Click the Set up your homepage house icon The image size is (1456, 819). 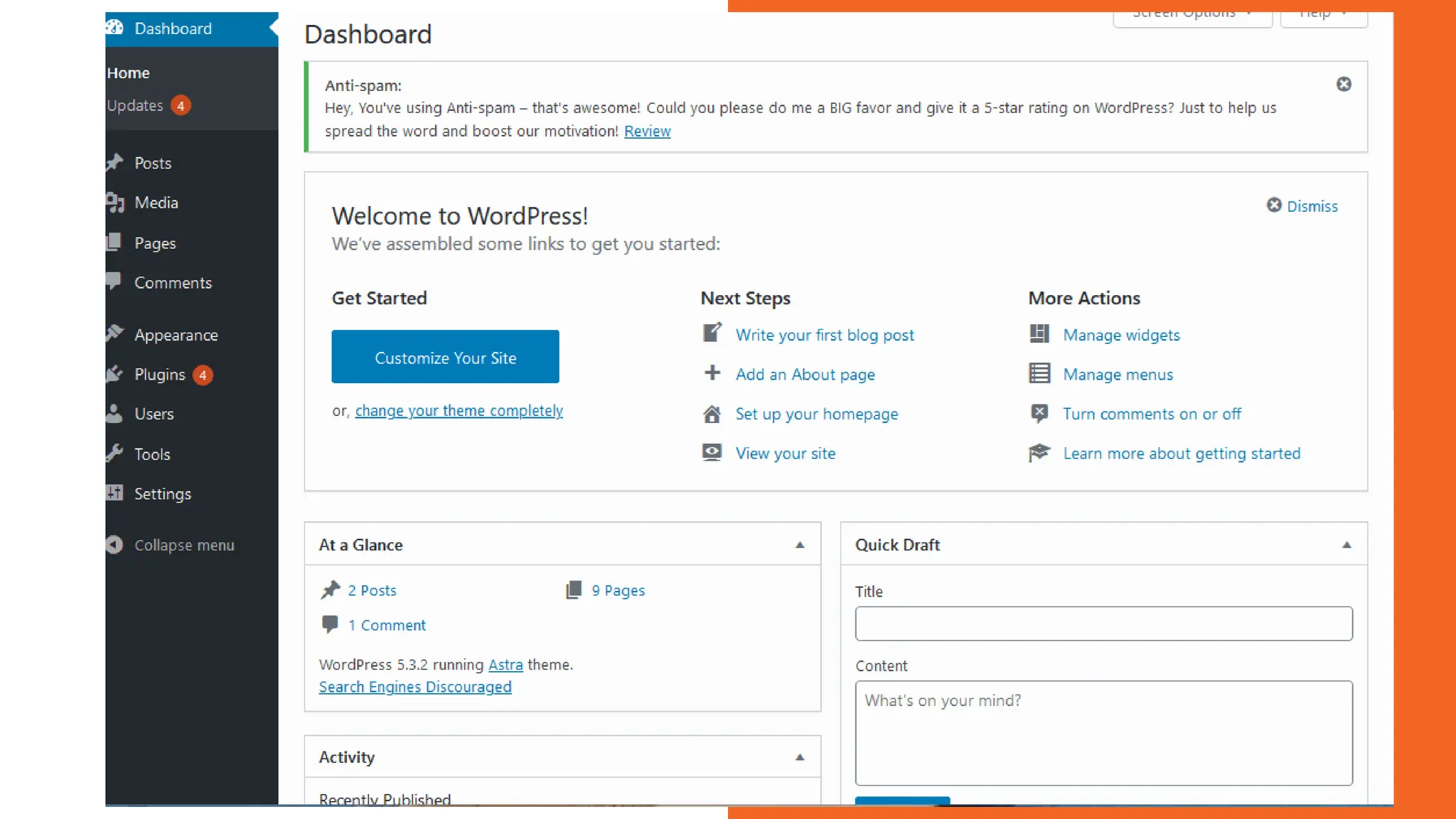[x=712, y=414]
